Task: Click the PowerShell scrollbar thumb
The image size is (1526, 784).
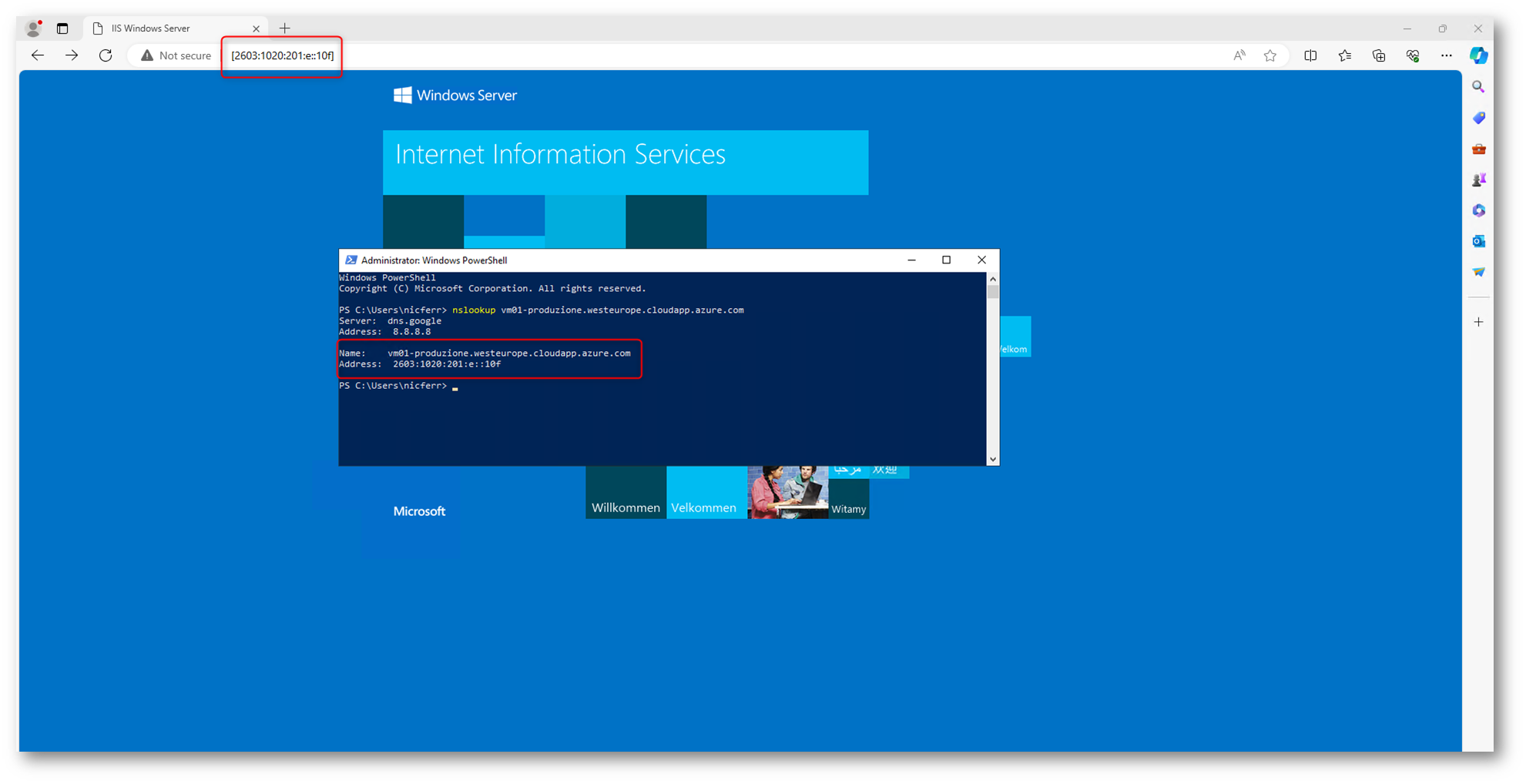Action: pyautogui.click(x=993, y=291)
